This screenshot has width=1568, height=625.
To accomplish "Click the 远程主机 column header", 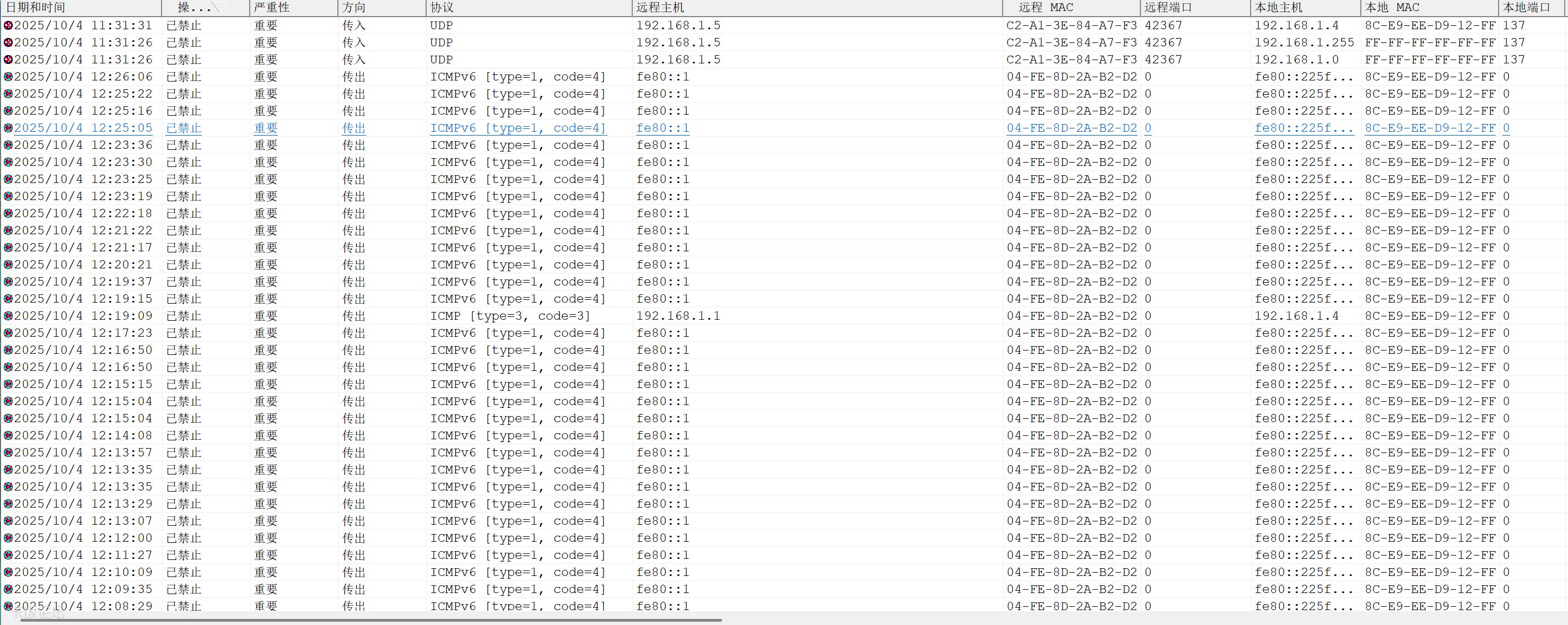I will coord(660,7).
